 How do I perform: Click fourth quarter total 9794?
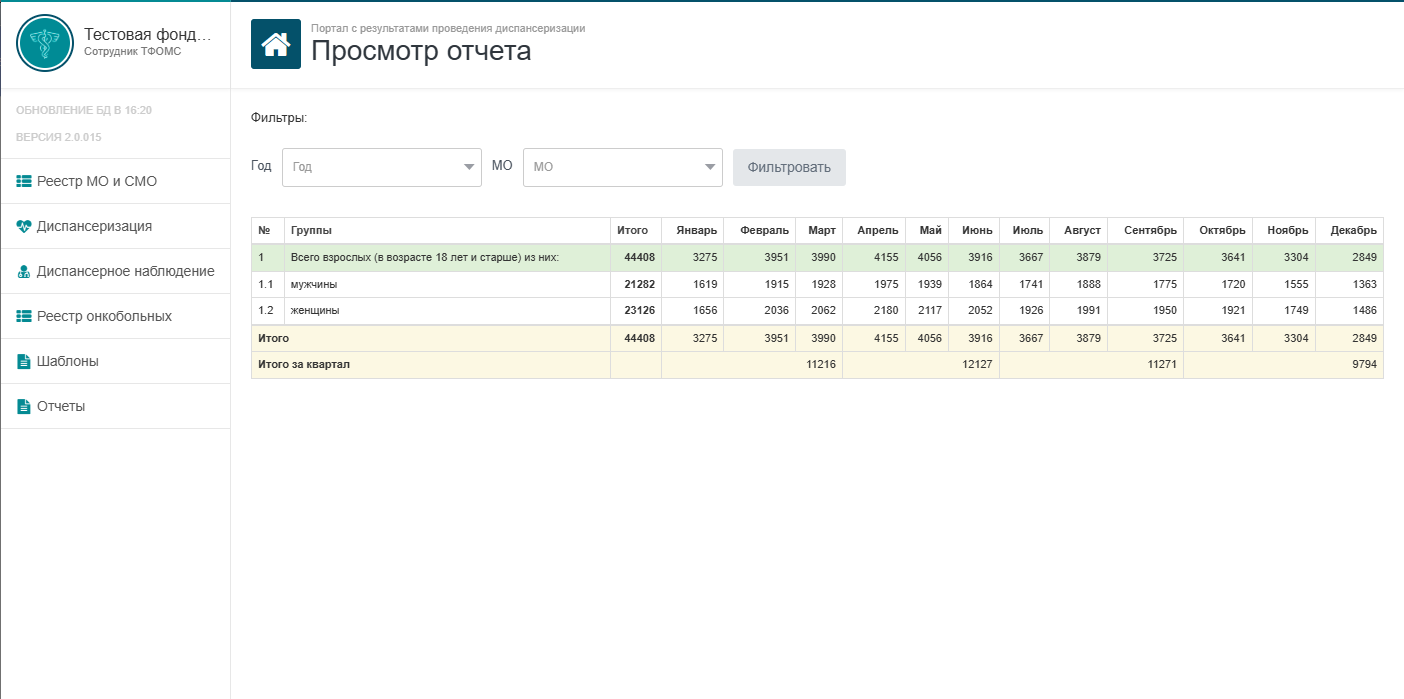point(1365,365)
